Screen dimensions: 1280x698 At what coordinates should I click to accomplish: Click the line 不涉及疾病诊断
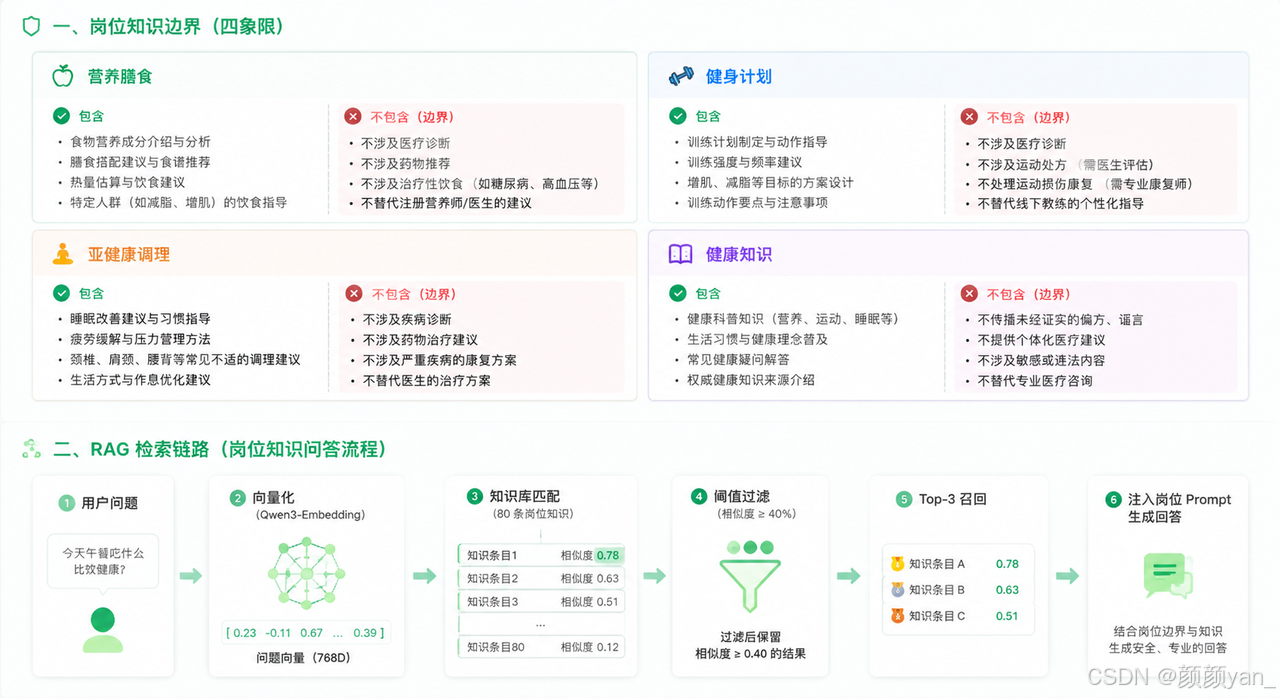pyautogui.click(x=406, y=320)
